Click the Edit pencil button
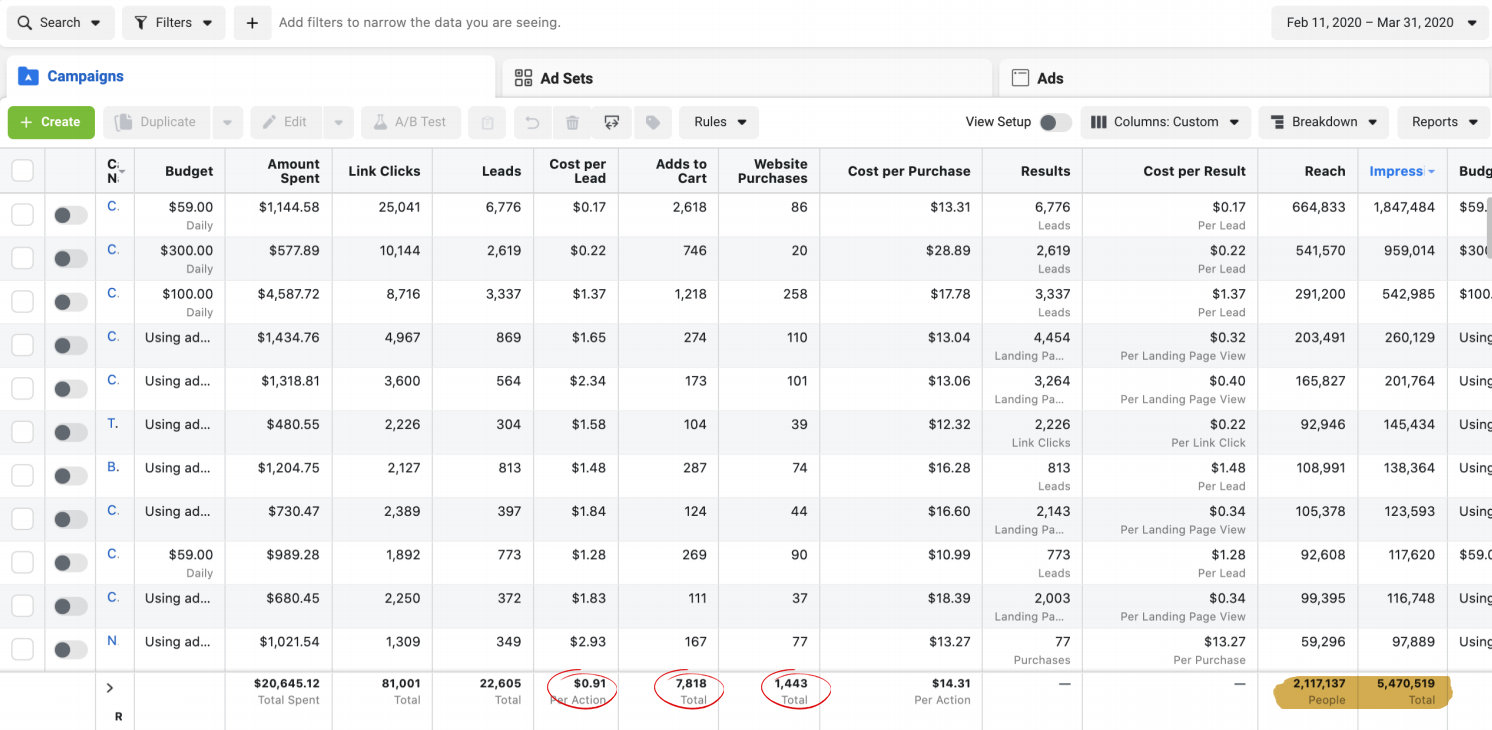The width and height of the screenshot is (1492, 730). pyautogui.click(x=284, y=122)
